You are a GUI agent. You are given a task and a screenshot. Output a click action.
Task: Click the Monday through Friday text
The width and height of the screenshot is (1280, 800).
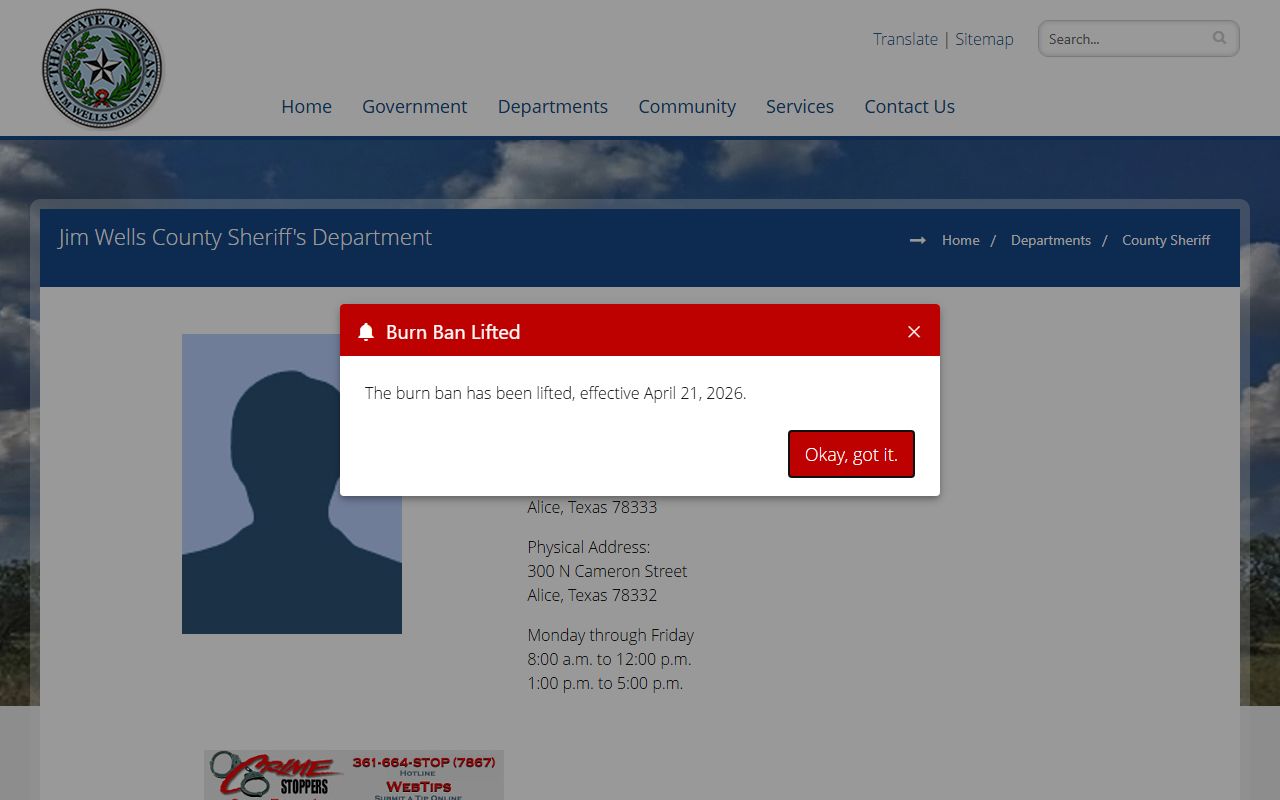click(x=610, y=635)
